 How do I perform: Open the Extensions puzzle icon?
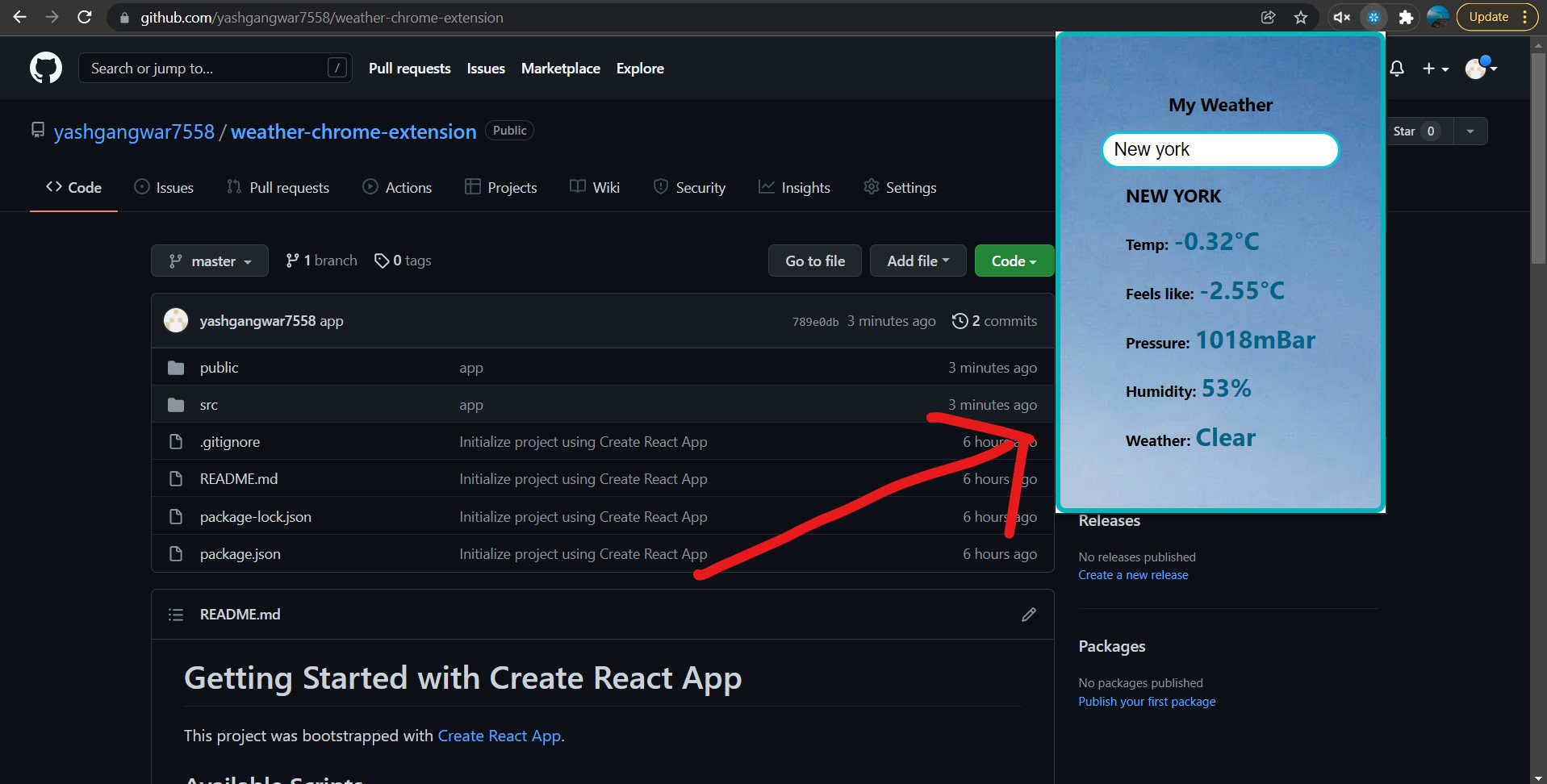pos(1406,17)
